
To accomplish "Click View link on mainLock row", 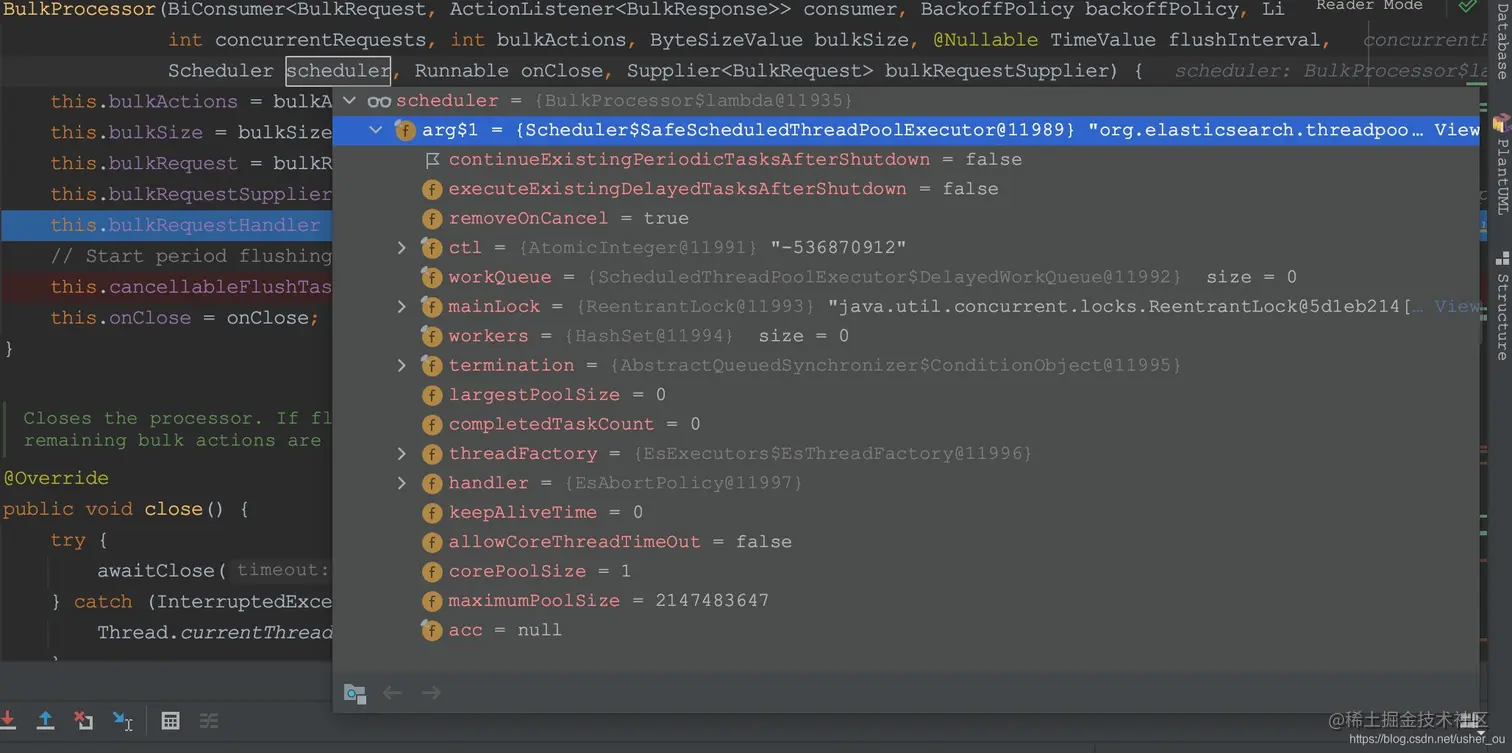I will point(1456,307).
